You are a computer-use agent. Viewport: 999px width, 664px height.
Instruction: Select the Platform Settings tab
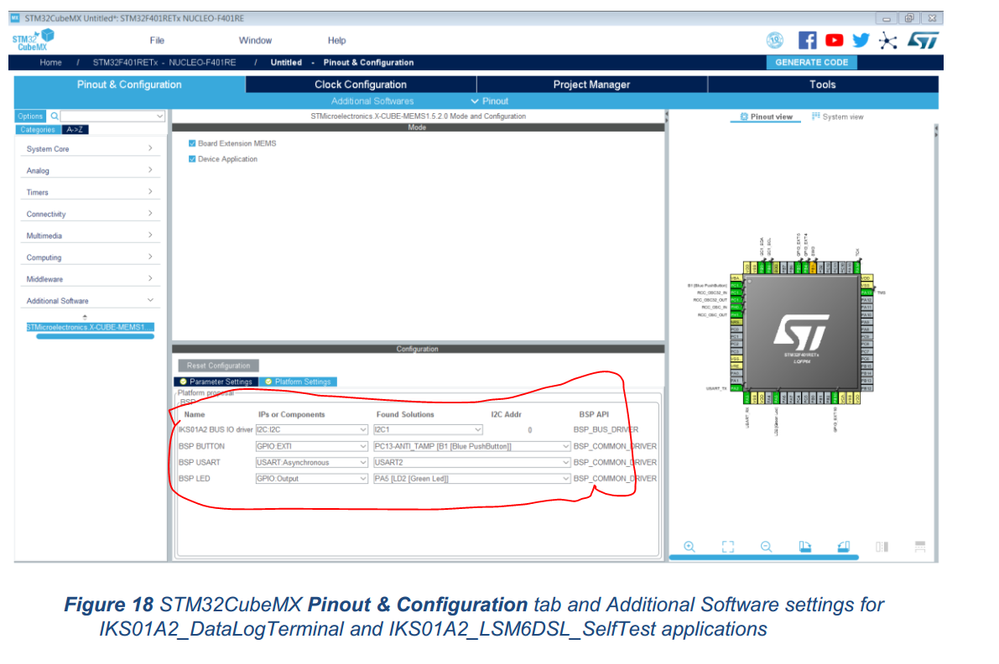pos(298,382)
